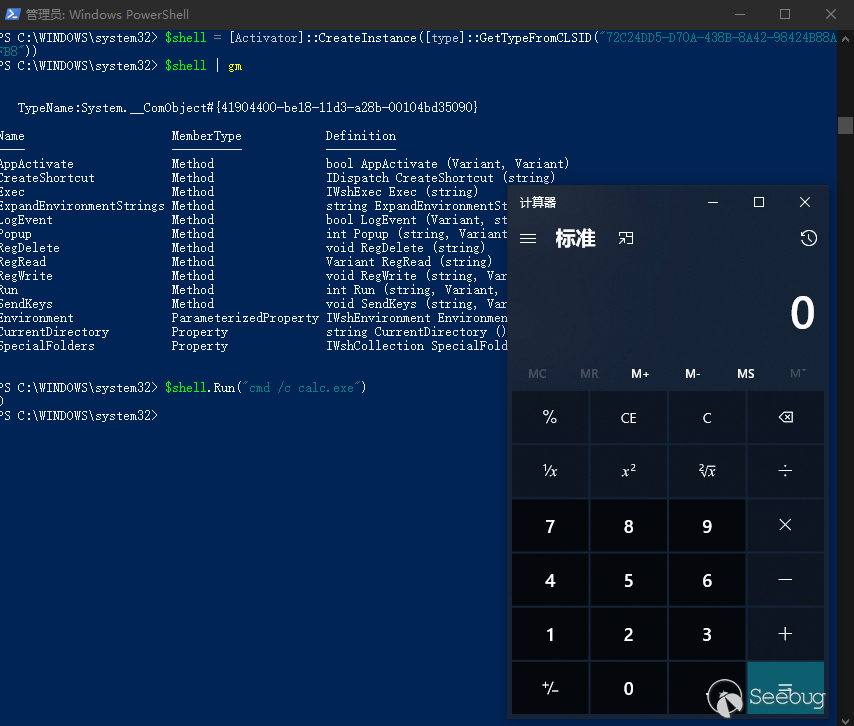854x726 pixels.
Task: Click the 'Definition' column header
Action: point(361,136)
